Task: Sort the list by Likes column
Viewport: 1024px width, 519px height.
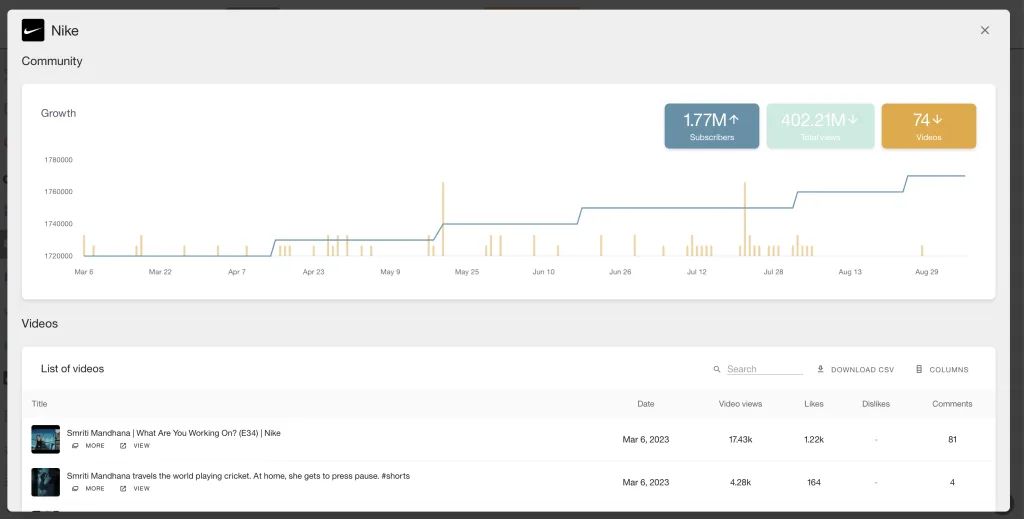Action: [813, 404]
